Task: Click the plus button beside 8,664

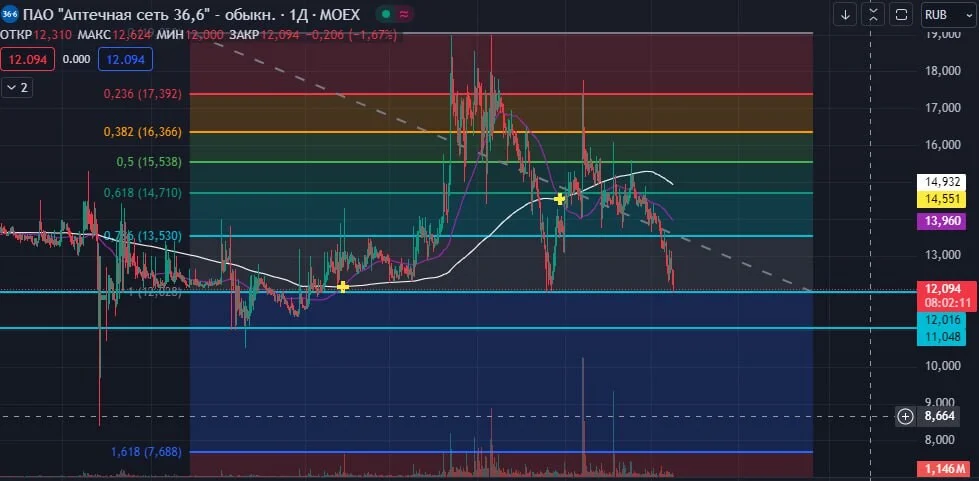Action: 905,416
